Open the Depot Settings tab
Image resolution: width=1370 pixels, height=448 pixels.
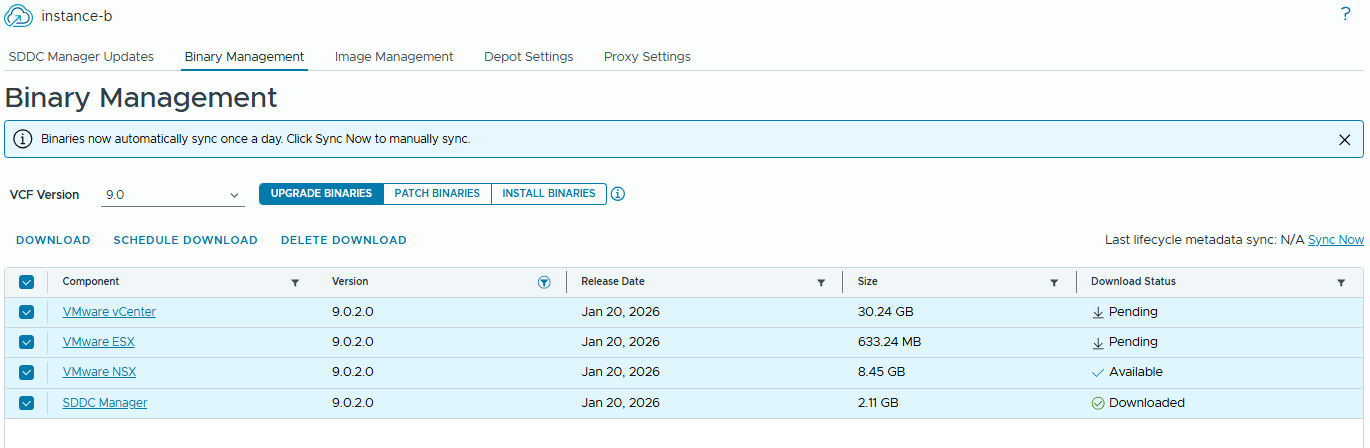click(528, 57)
